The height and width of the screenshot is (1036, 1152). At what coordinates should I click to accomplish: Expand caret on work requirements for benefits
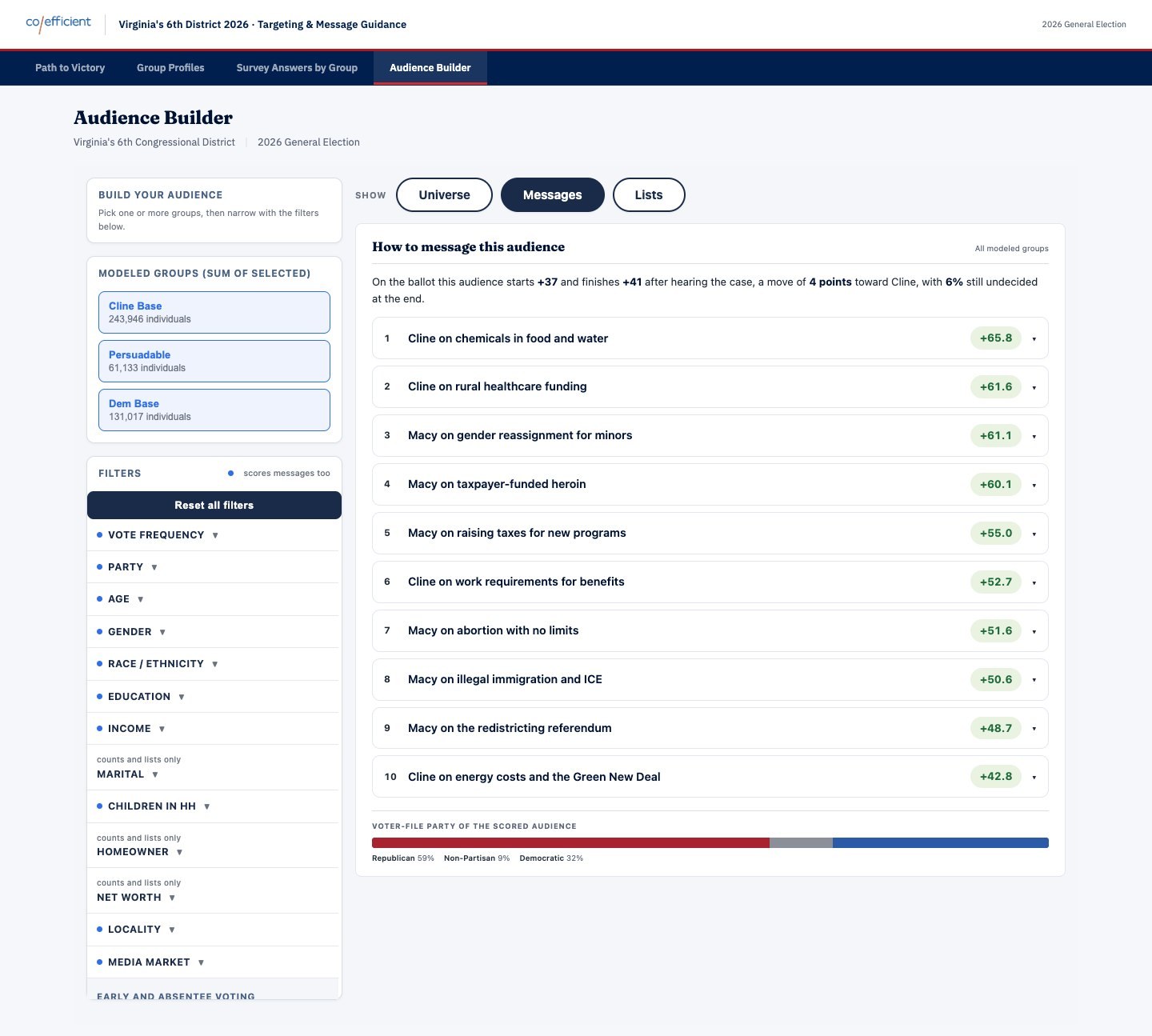(x=1034, y=583)
